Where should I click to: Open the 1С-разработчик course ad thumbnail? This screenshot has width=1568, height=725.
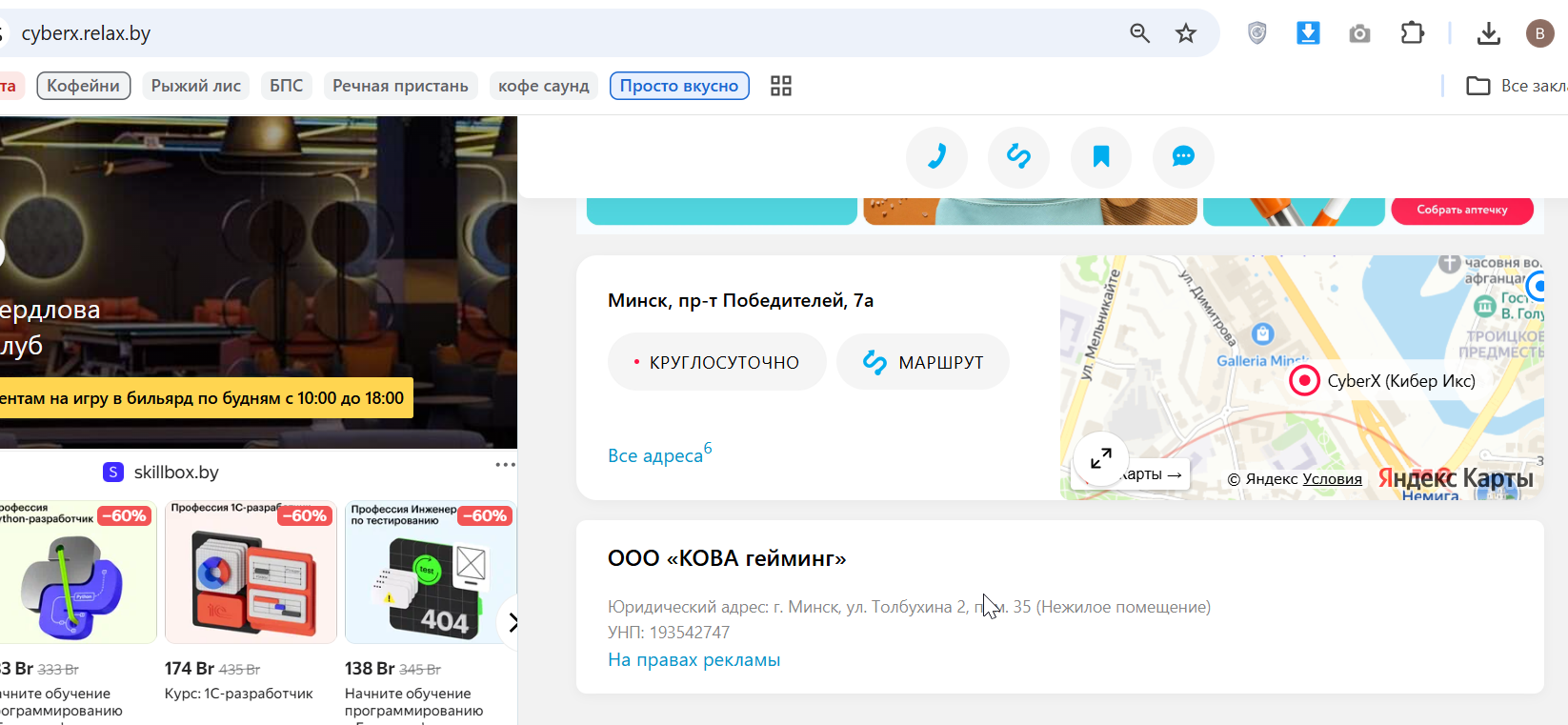251,572
